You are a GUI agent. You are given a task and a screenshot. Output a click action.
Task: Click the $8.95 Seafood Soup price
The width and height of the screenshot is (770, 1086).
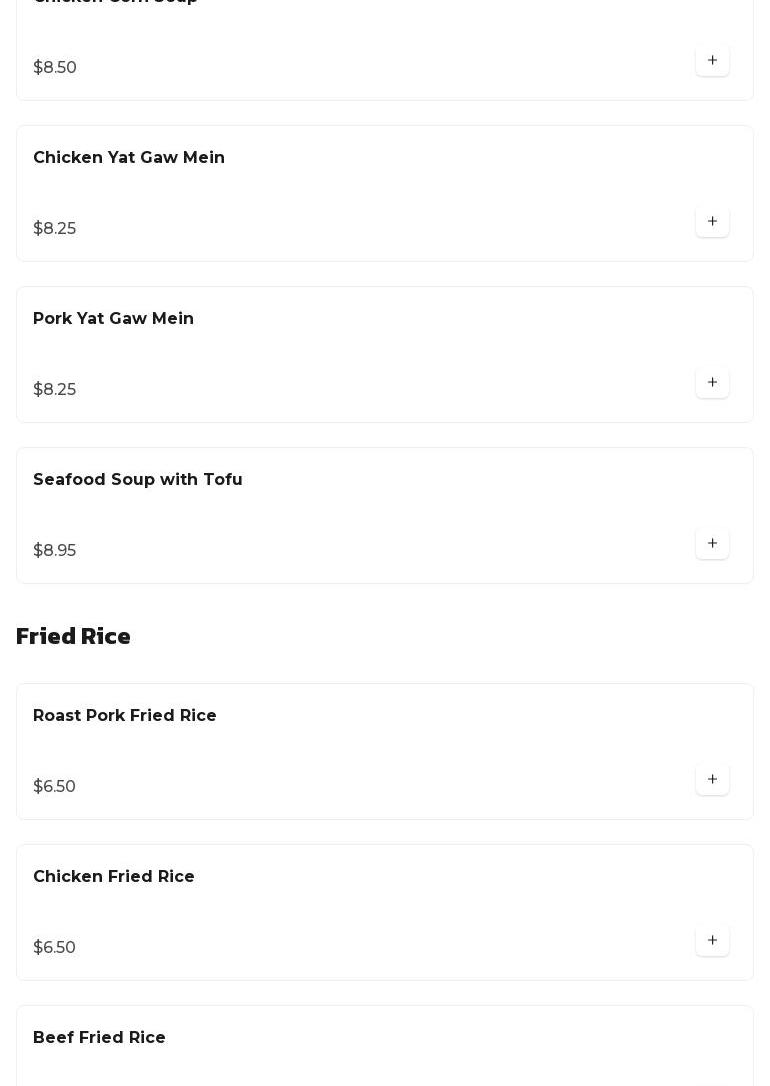pos(54,551)
